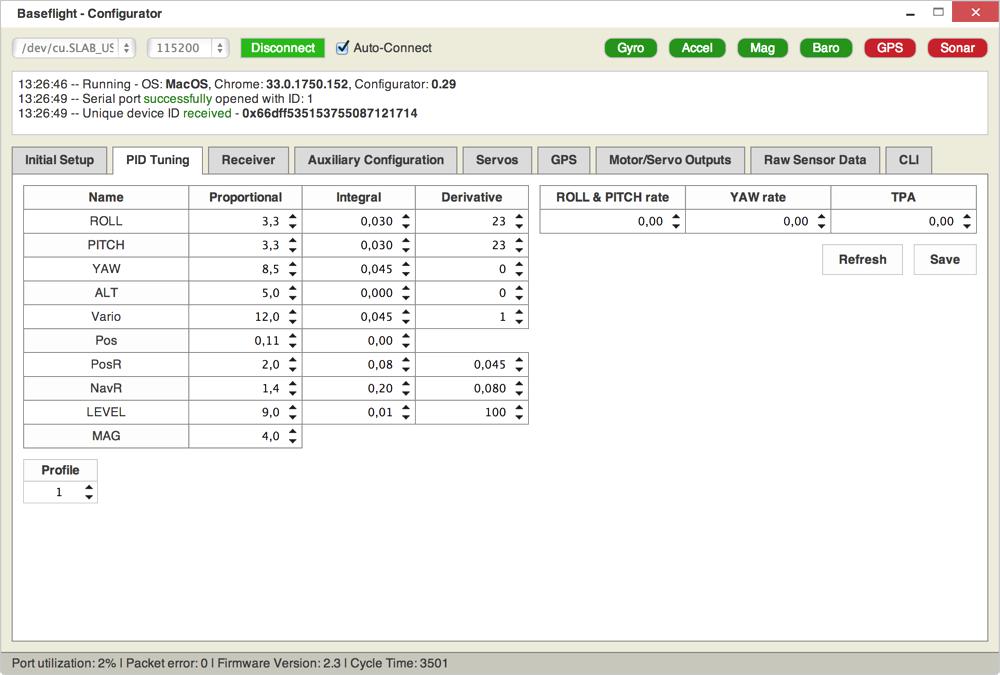Viewport: 1000px width, 675px height.
Task: Click the NavR Proportional stepper arrows
Action: click(x=292, y=389)
